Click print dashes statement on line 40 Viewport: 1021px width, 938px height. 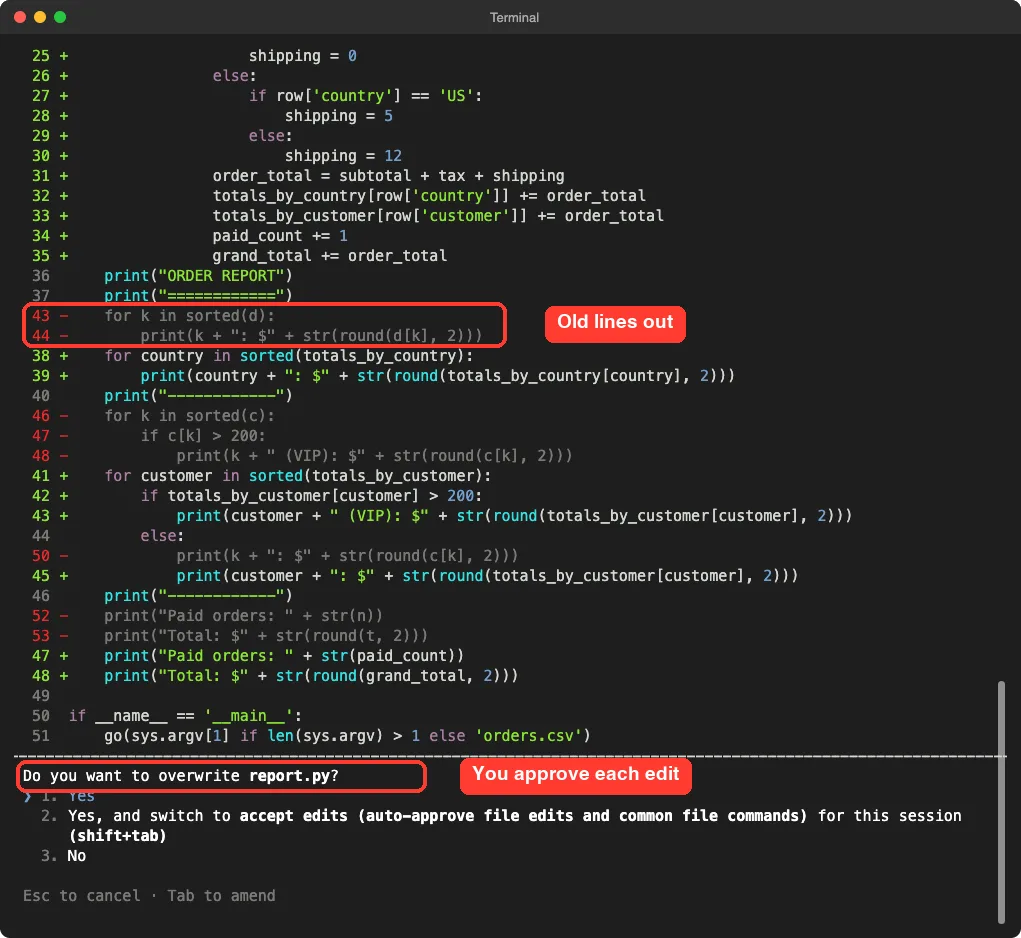click(x=199, y=396)
